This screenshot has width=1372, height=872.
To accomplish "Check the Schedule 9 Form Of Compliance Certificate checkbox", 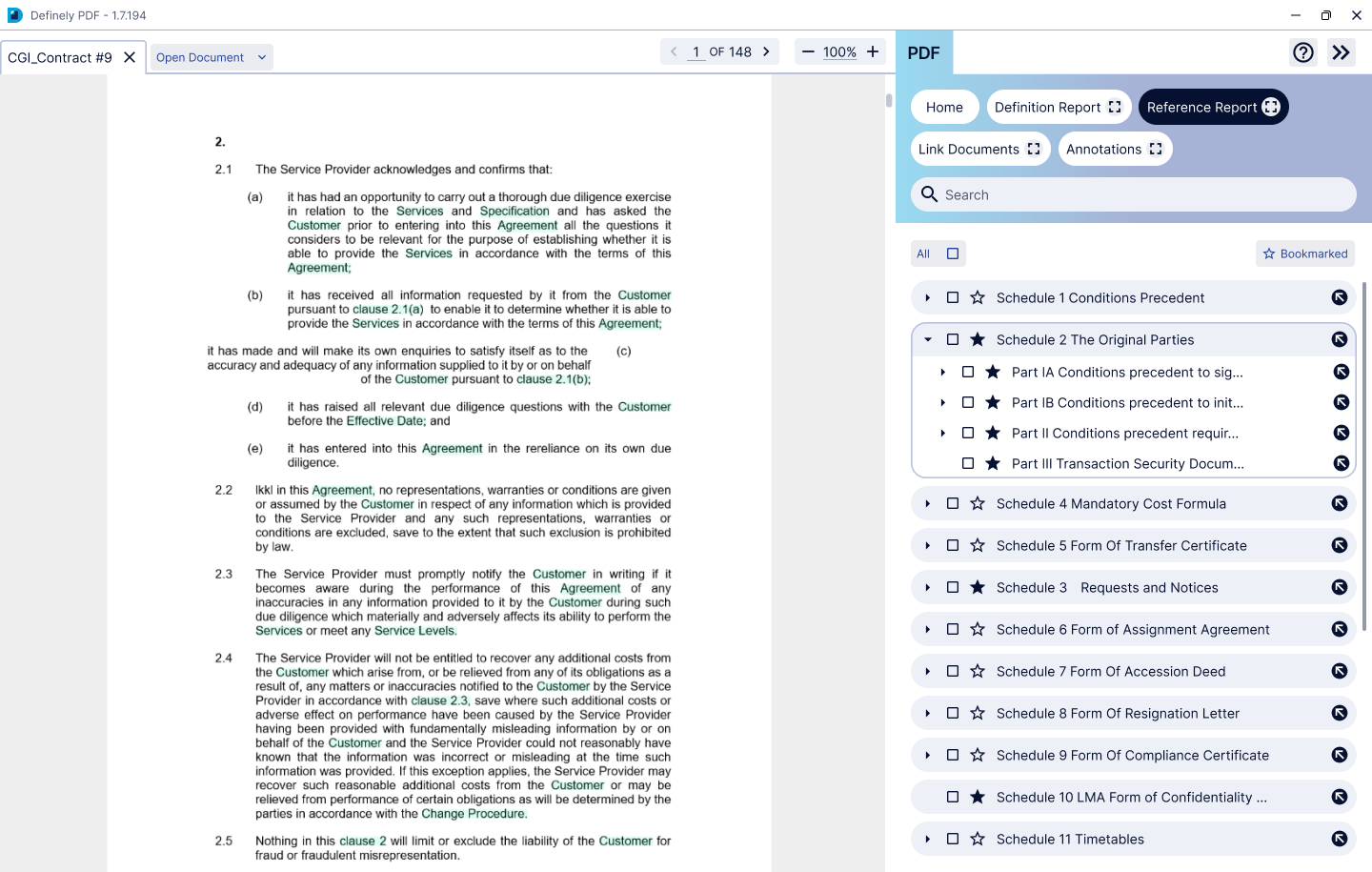I will click(953, 755).
